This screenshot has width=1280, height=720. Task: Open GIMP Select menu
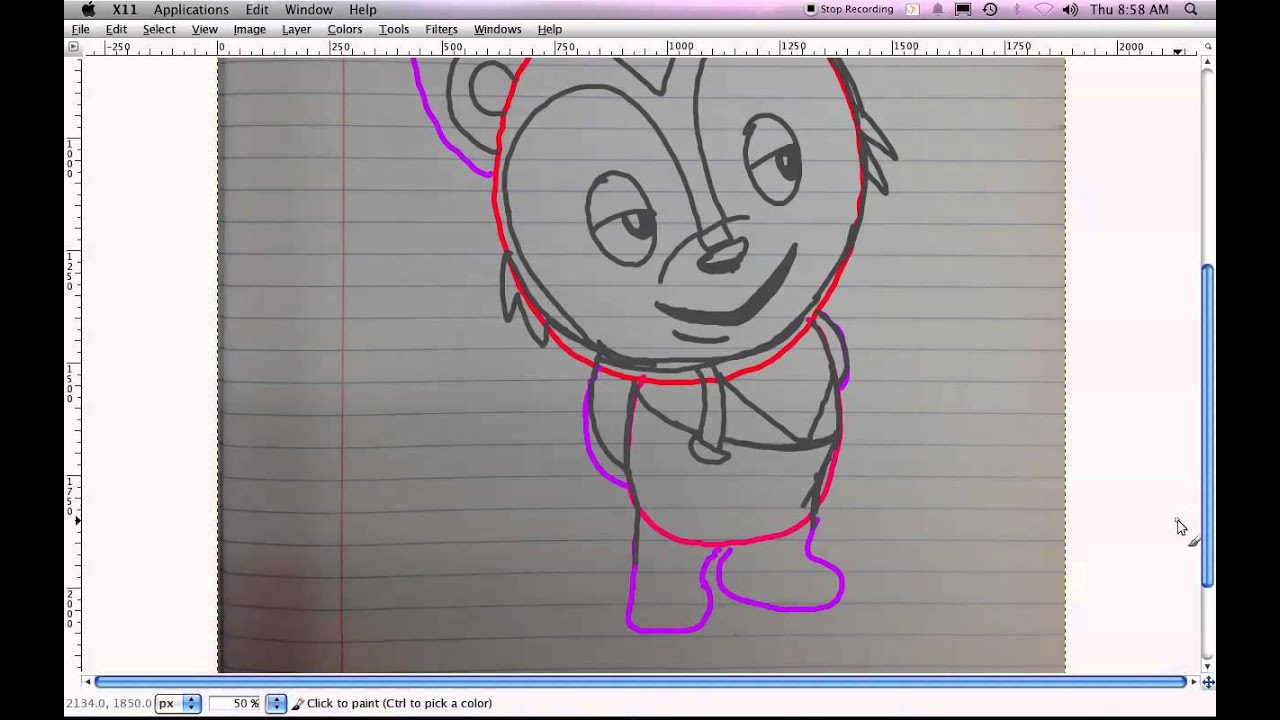click(159, 29)
